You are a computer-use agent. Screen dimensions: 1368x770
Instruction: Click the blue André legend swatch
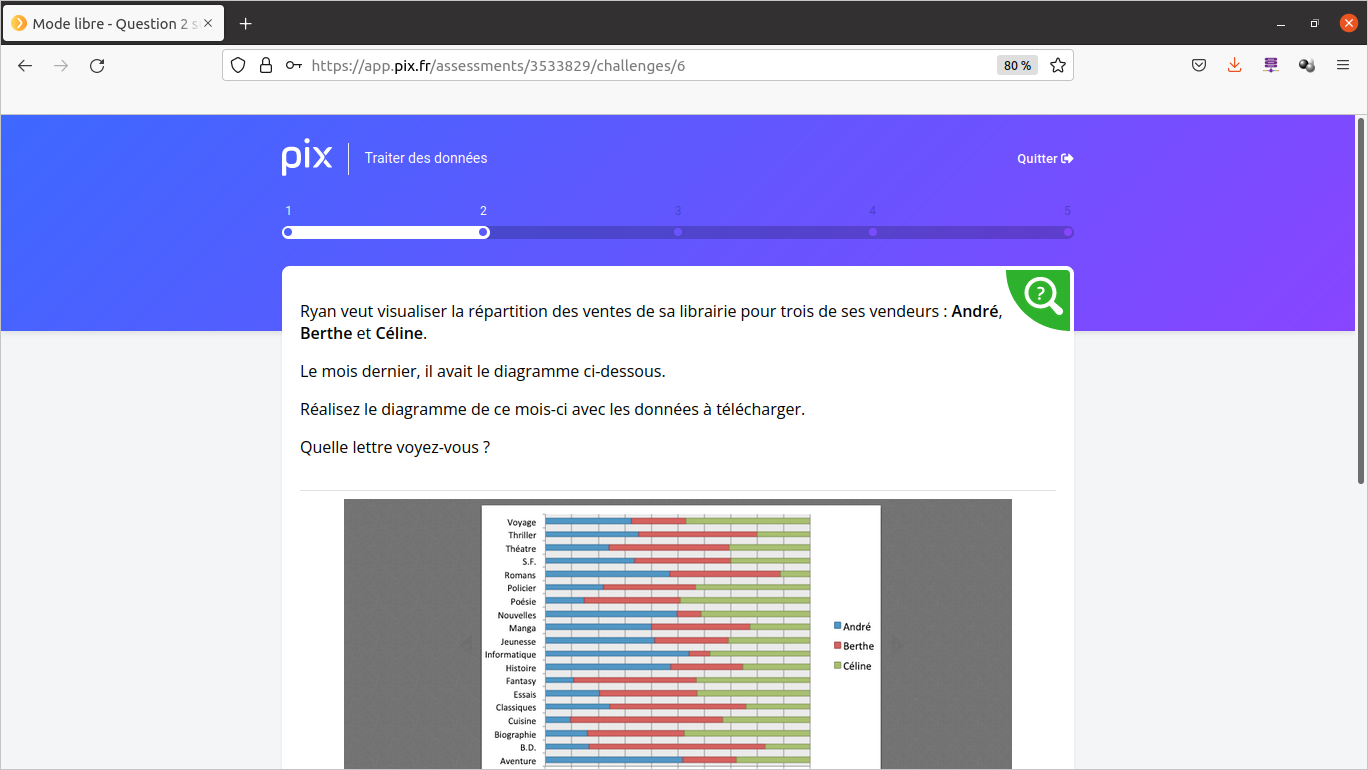838,627
